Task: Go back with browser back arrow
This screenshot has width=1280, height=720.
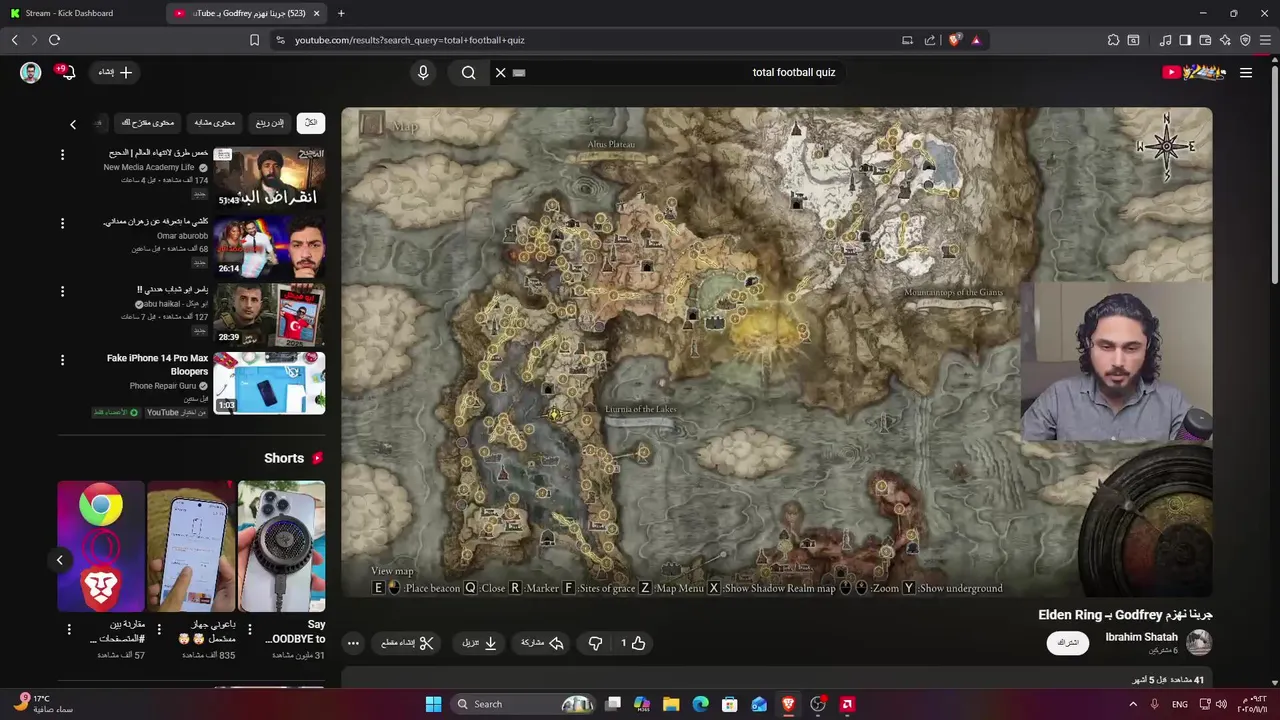Action: click(14, 40)
